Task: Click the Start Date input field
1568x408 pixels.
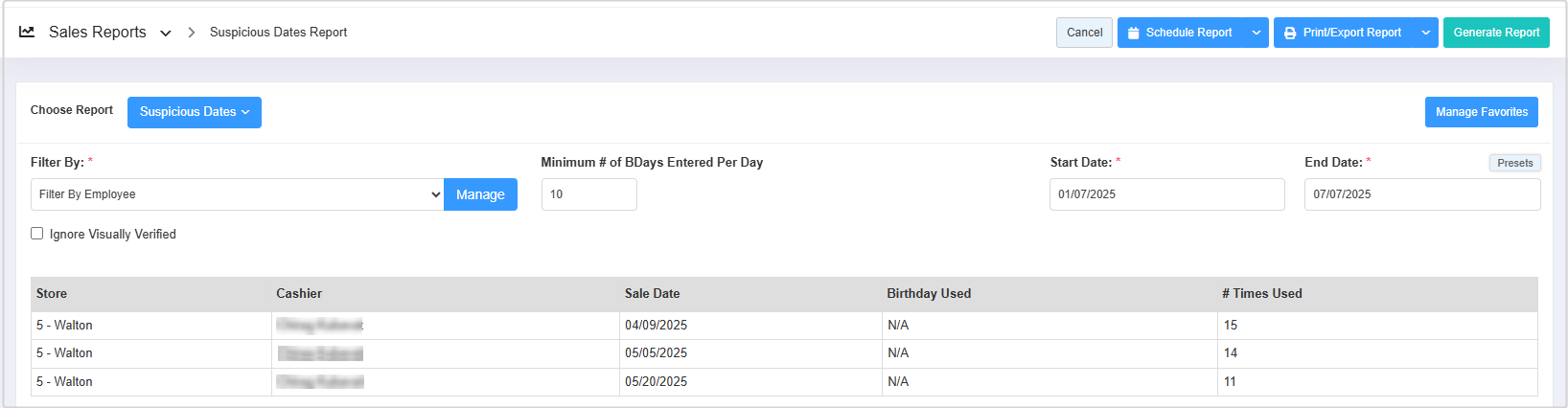Action: [x=1166, y=194]
